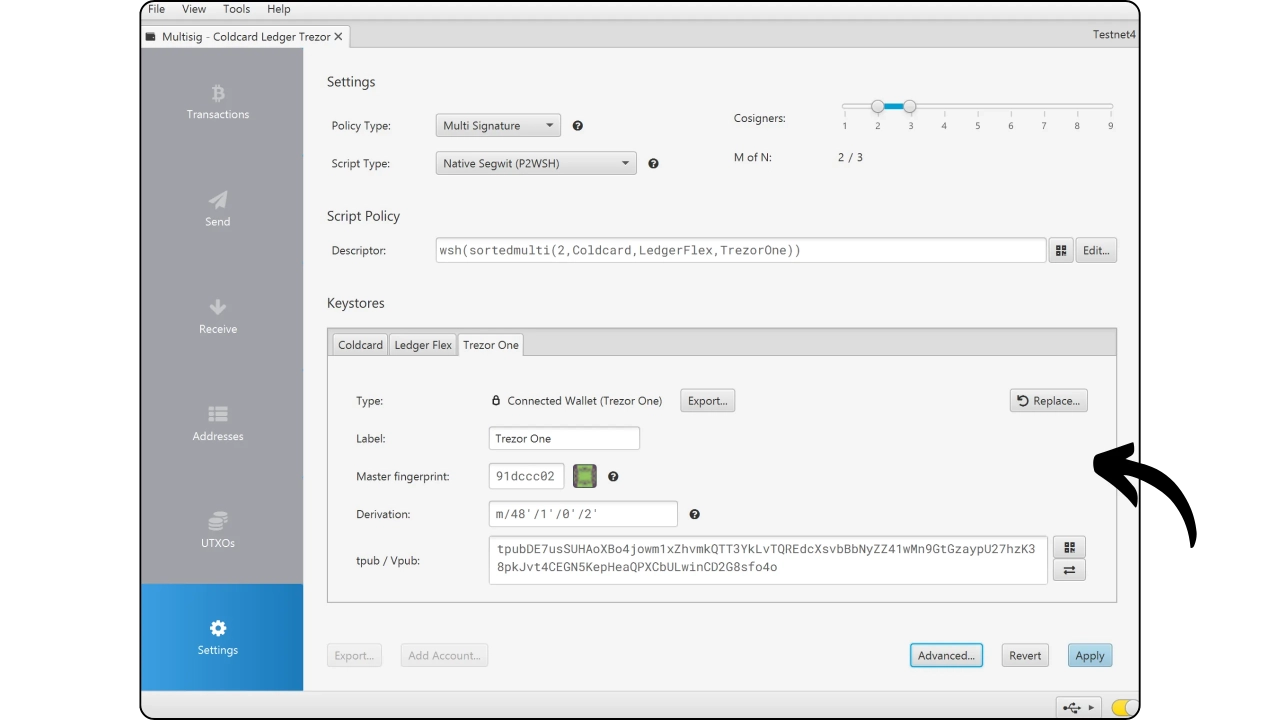This screenshot has width=1280, height=720.
Task: Click the "Connected Wallet (Trezor One)" text
Action: click(585, 401)
